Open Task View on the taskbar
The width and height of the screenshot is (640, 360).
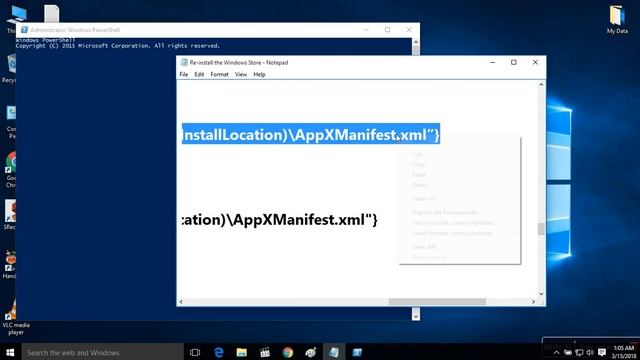pyautogui.click(x=195, y=352)
